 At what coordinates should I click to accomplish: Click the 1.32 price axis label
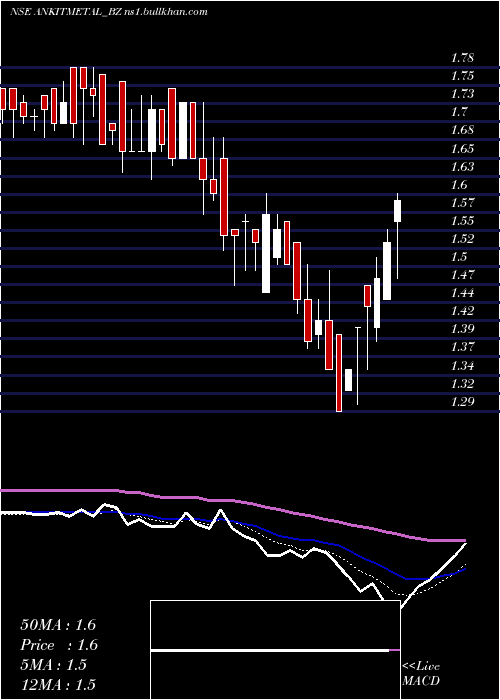coord(462,384)
